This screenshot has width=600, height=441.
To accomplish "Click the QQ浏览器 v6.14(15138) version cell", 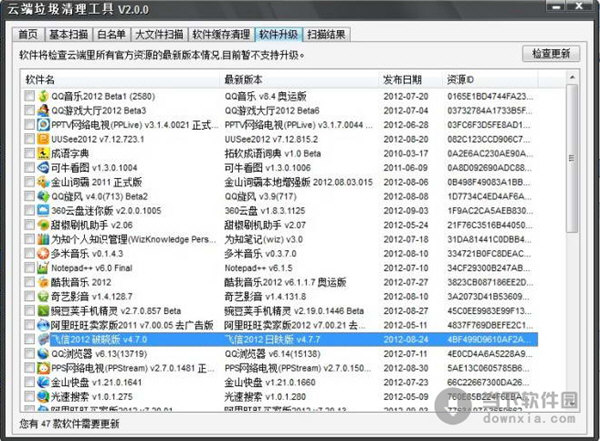I will click(x=272, y=354).
